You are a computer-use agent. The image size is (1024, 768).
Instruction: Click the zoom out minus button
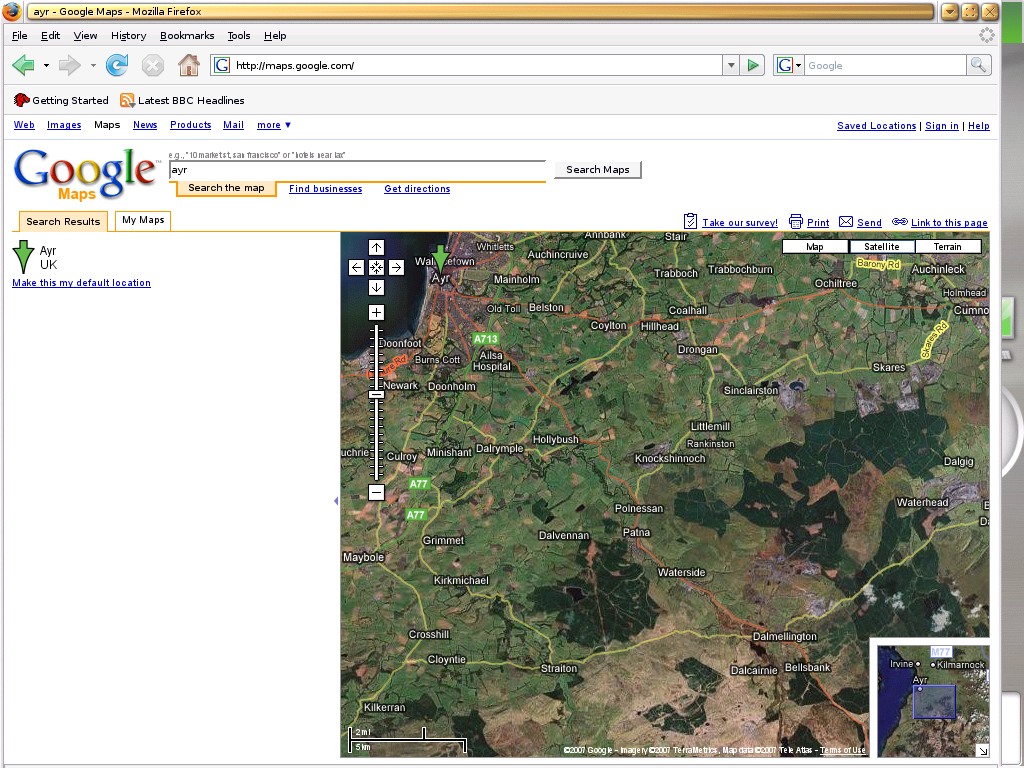(376, 492)
